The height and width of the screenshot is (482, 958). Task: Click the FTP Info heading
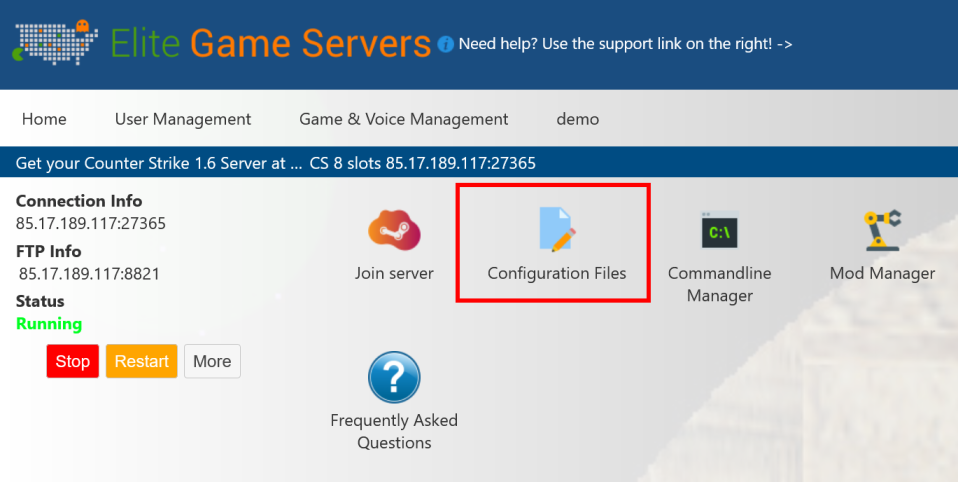48,251
